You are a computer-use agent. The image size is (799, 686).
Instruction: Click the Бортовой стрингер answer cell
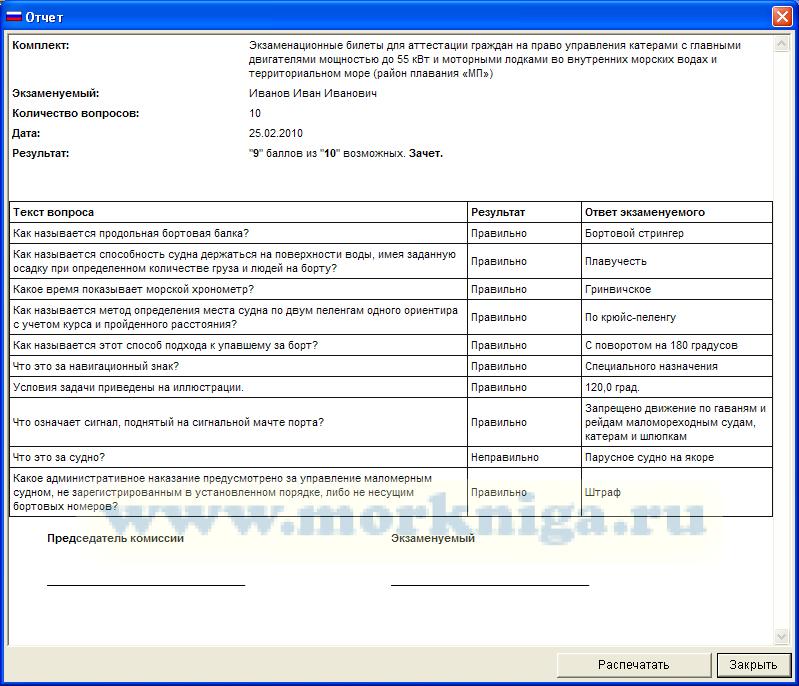(x=634, y=233)
